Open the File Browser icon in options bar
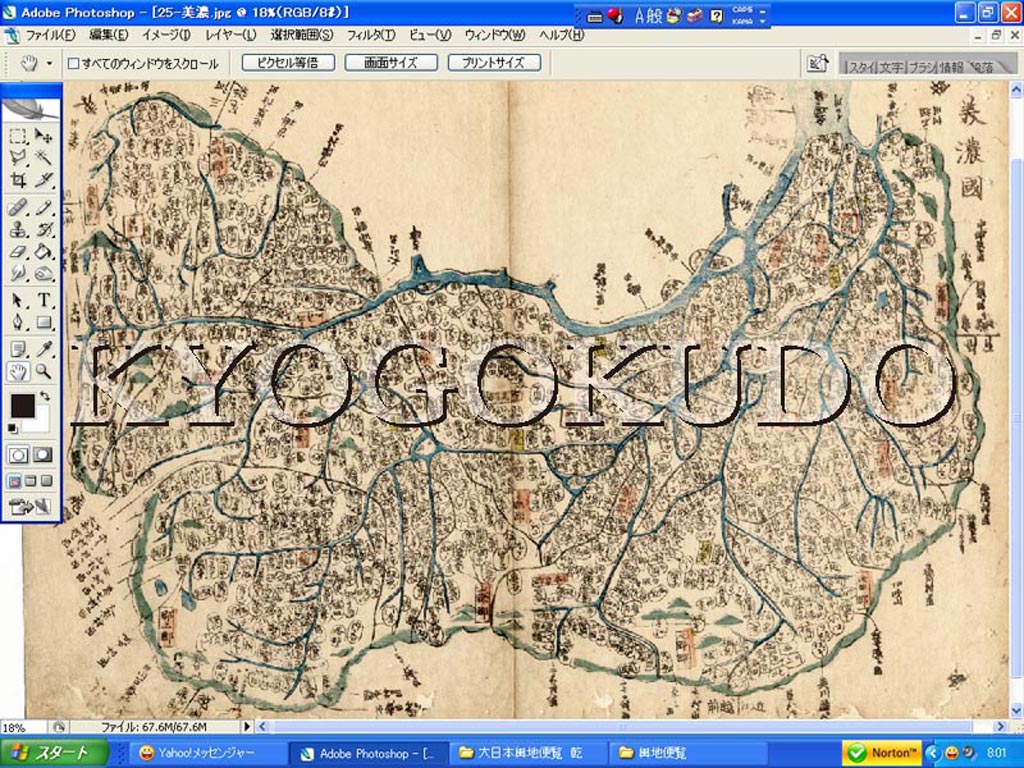1024x768 pixels. [818, 63]
